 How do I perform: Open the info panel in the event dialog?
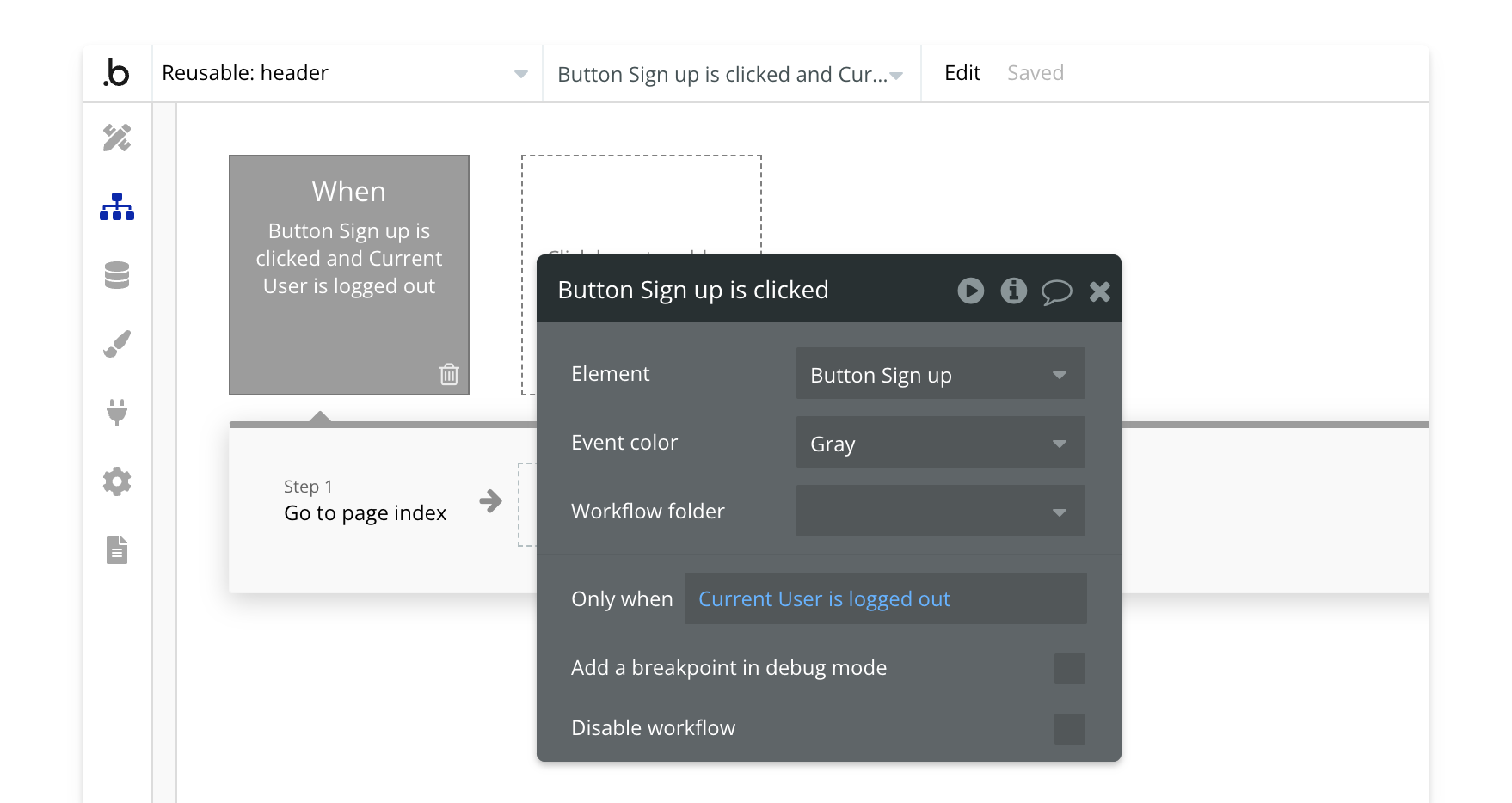1014,291
